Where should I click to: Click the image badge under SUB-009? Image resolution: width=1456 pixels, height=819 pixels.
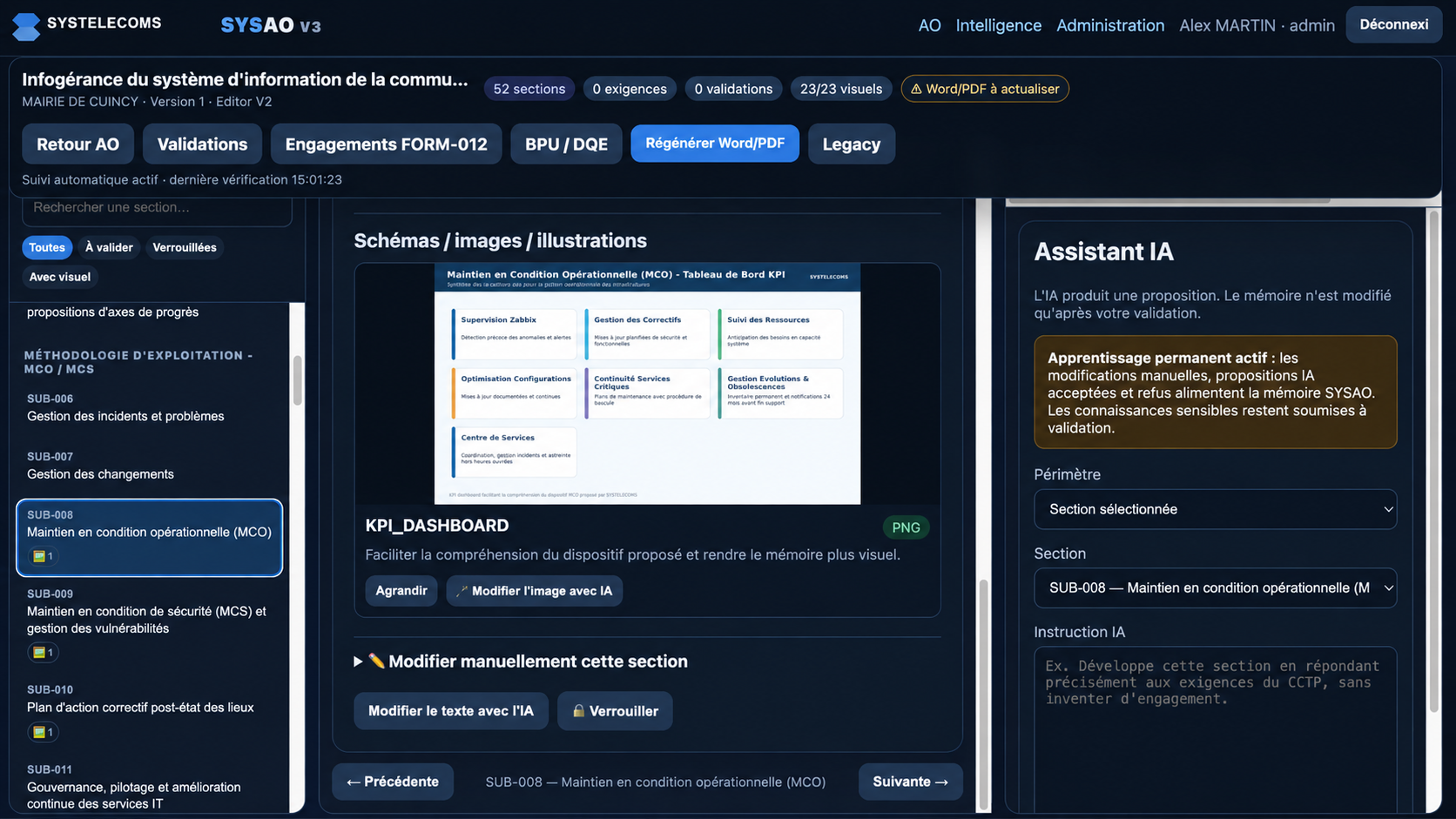42,652
